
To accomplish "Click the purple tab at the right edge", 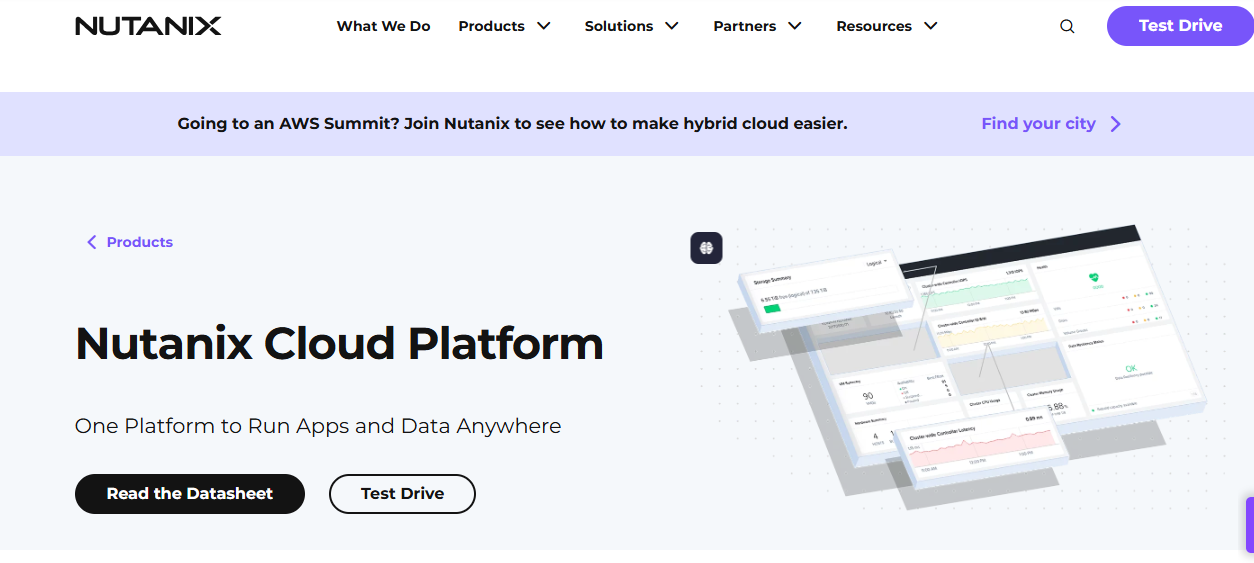I will [1249, 525].
